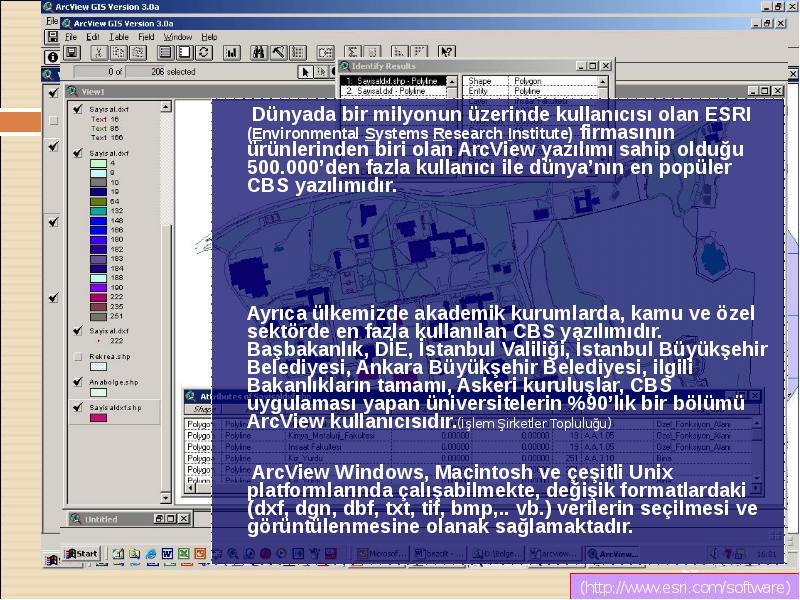Open the Table menu
This screenshot has height=600, width=800.
click(x=119, y=37)
